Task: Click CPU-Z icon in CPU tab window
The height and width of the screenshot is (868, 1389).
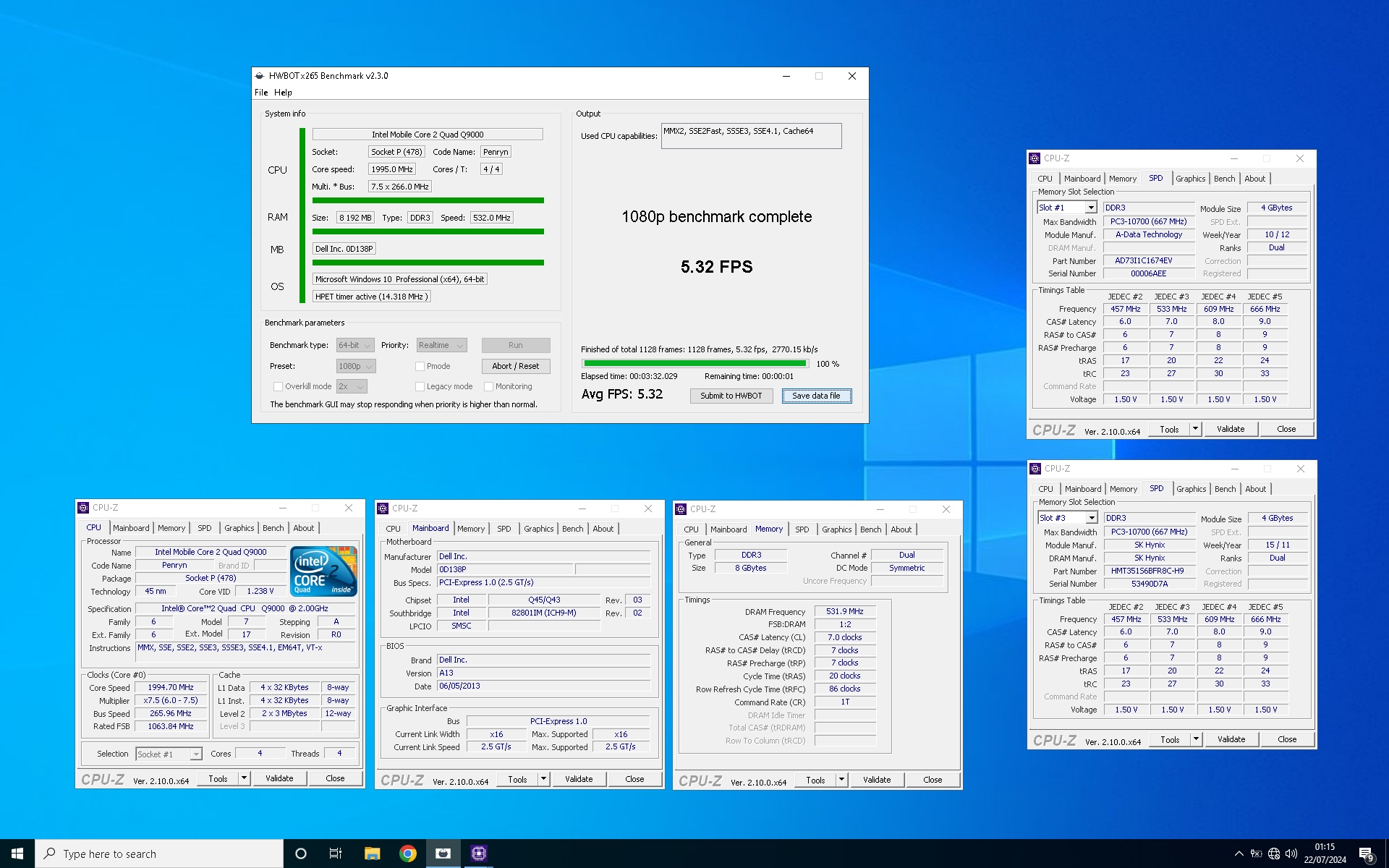Action: 83,508
